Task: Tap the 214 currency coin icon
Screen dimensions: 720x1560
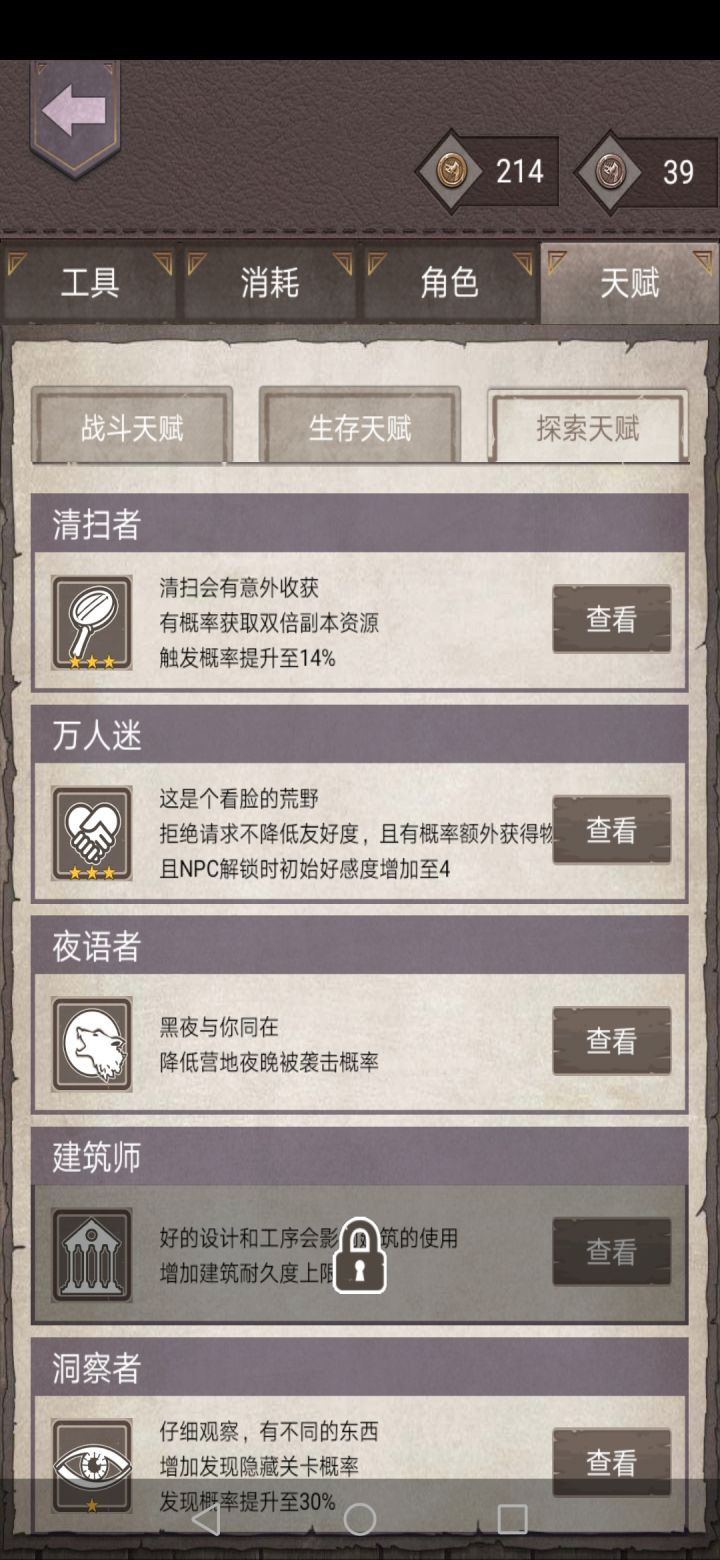Action: (x=451, y=172)
